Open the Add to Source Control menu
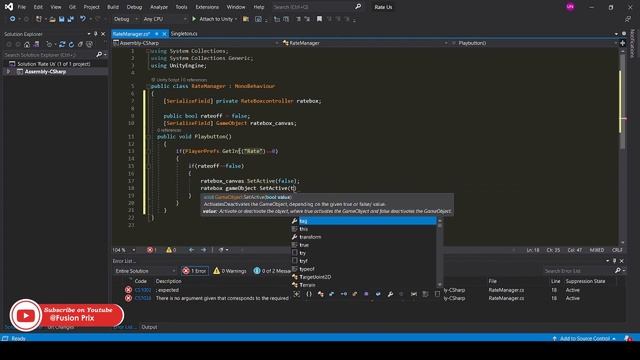The height and width of the screenshot is (360, 640). coord(584,338)
